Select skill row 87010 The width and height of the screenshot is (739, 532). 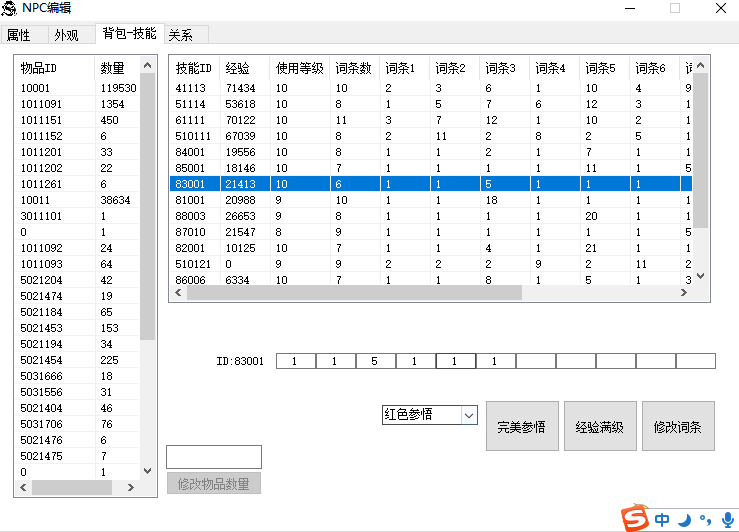(431, 232)
